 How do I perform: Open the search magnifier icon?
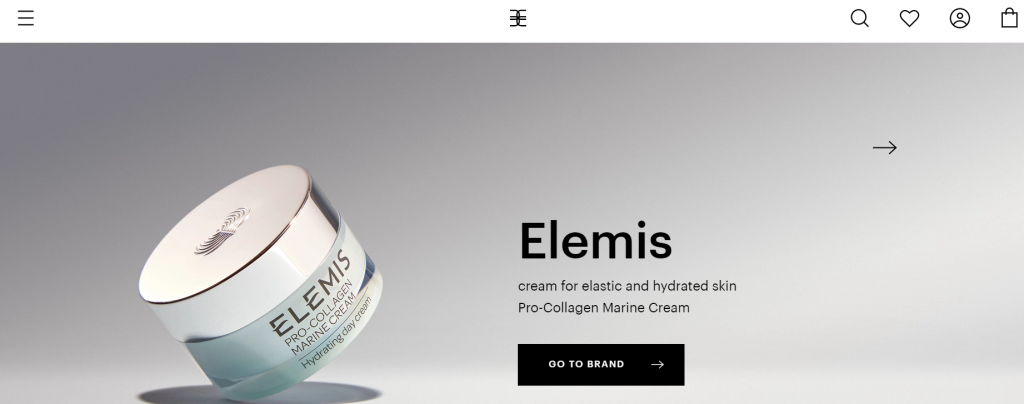click(x=859, y=18)
